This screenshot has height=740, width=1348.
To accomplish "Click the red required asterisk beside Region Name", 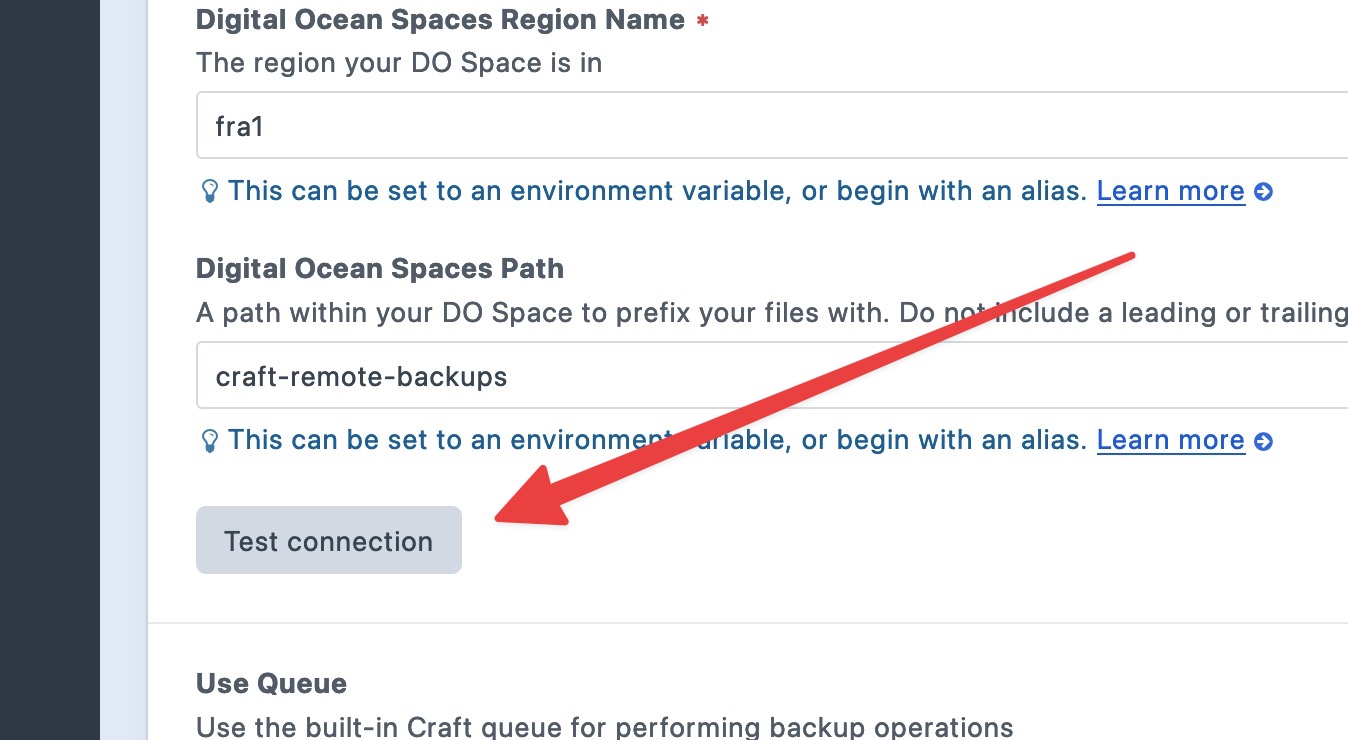I will [x=702, y=20].
